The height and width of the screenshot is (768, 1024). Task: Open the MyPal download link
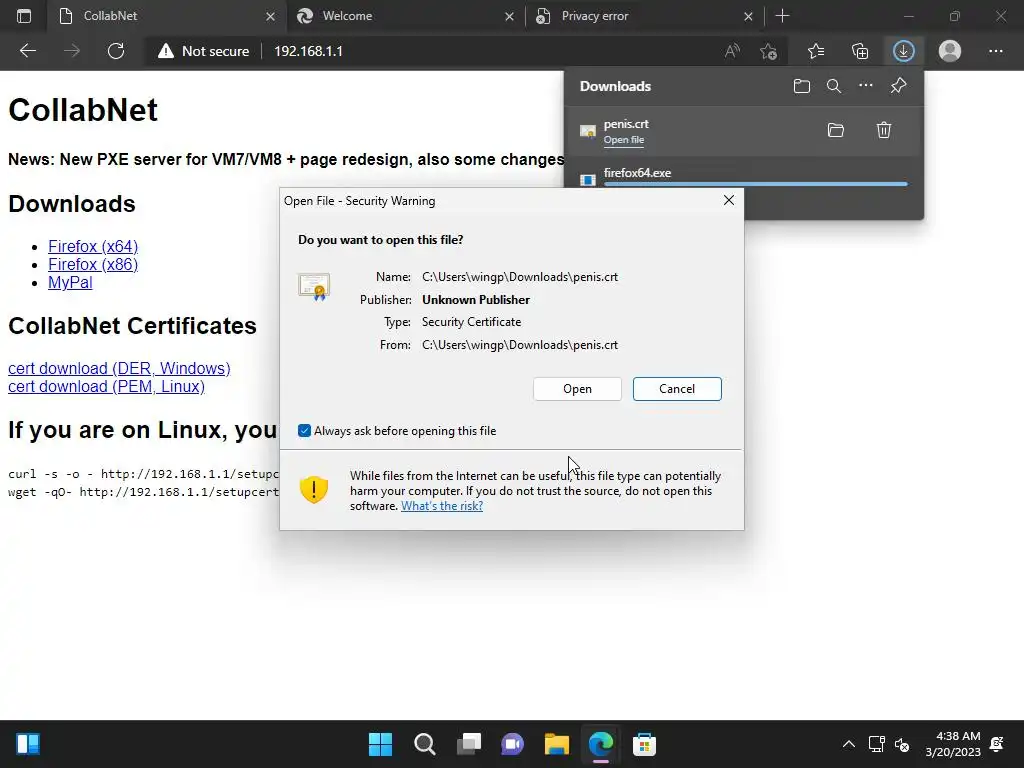point(70,283)
